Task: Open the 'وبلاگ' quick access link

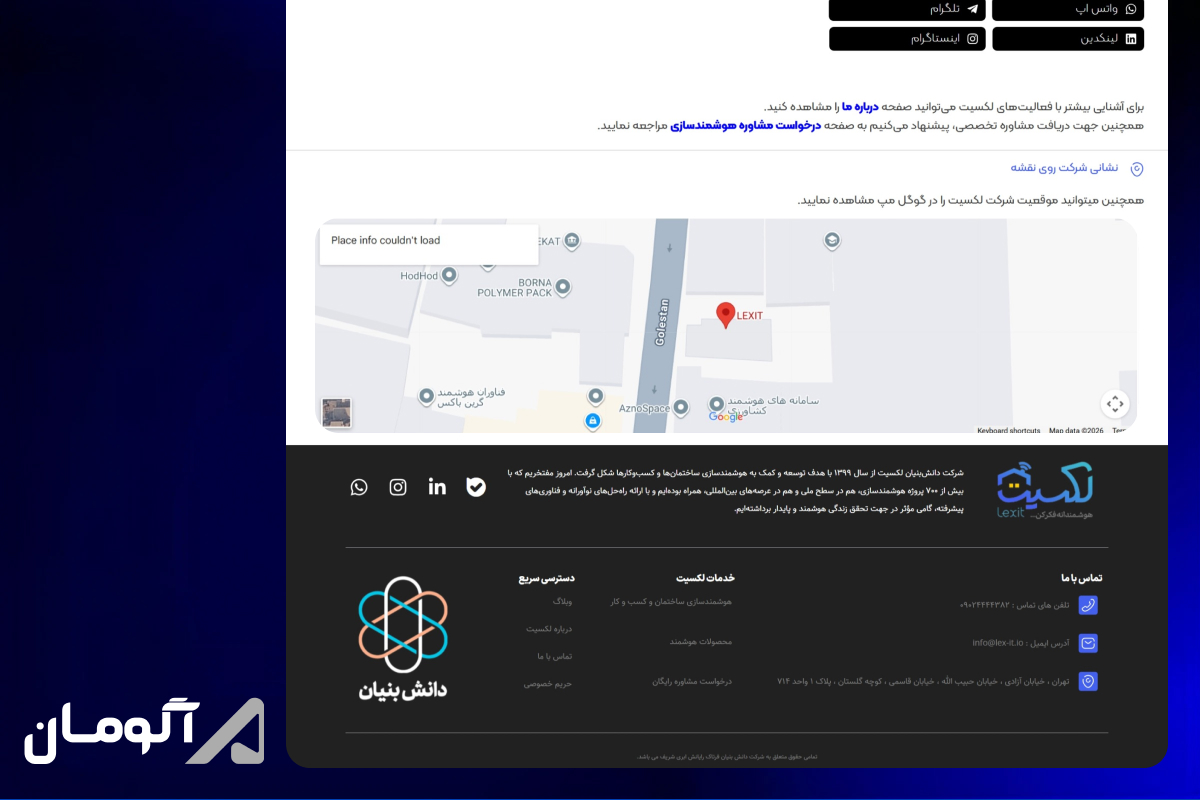Action: click(x=563, y=602)
